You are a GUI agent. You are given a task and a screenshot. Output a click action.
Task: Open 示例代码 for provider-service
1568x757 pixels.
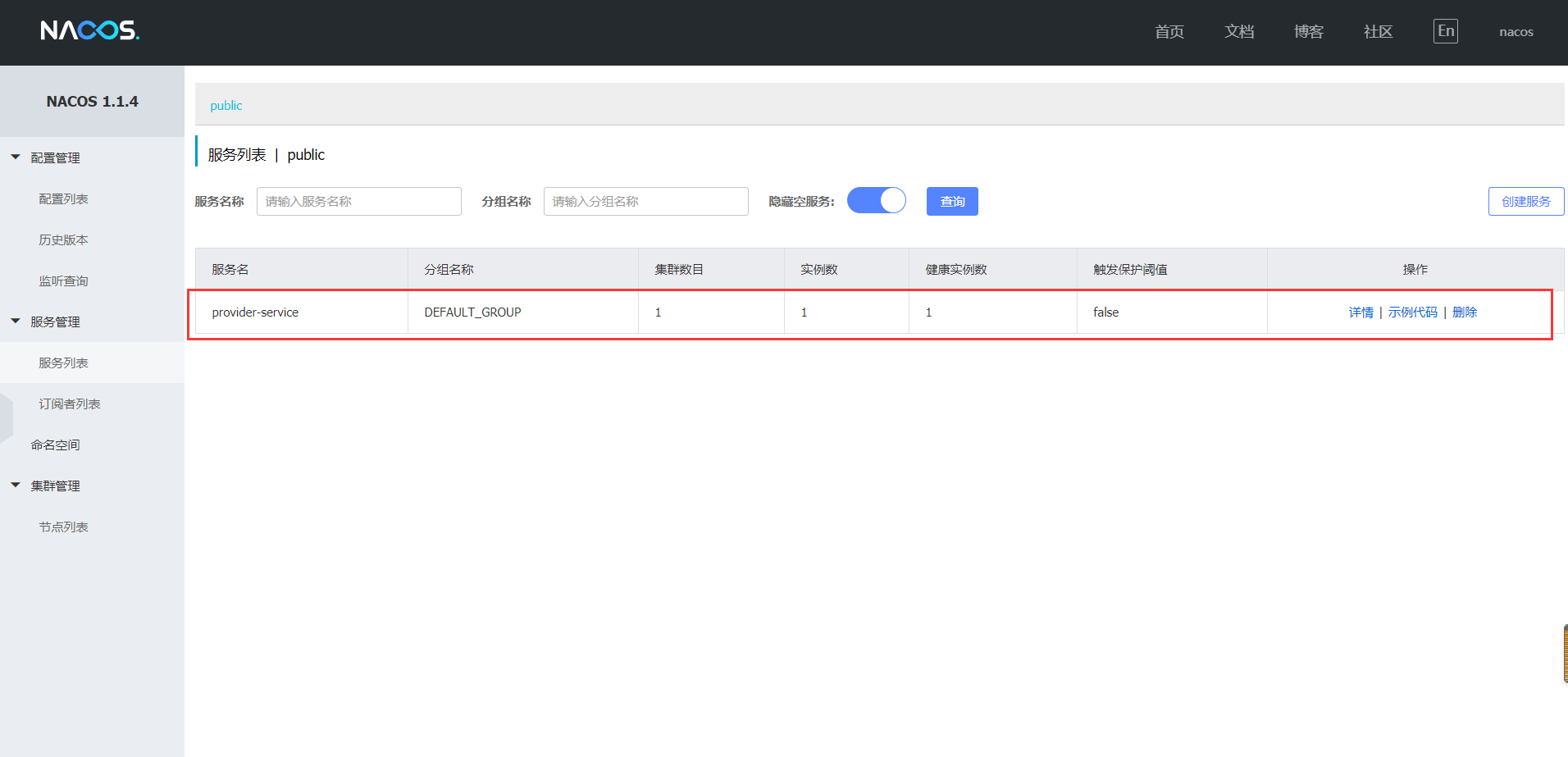[1412, 312]
